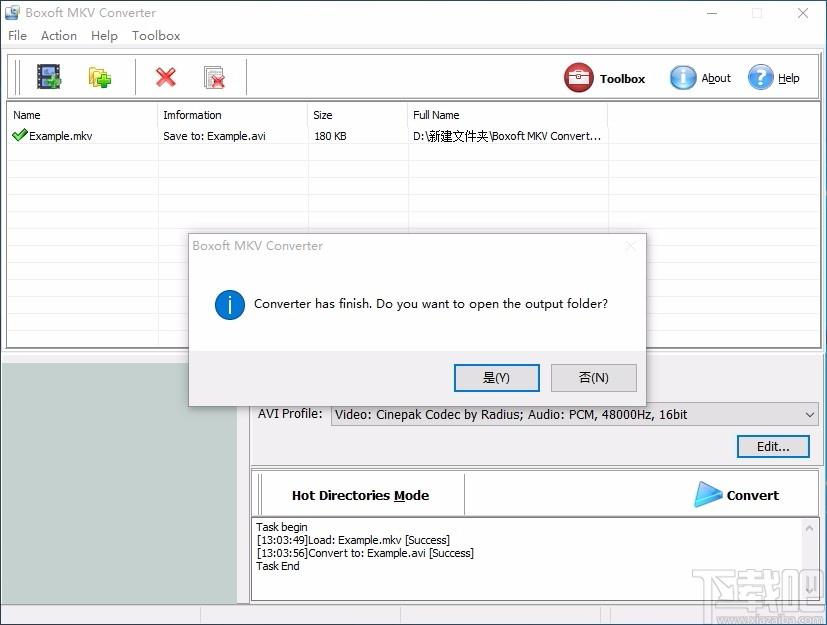Click the Add folder toolbar icon
The image size is (827, 625).
99,78
